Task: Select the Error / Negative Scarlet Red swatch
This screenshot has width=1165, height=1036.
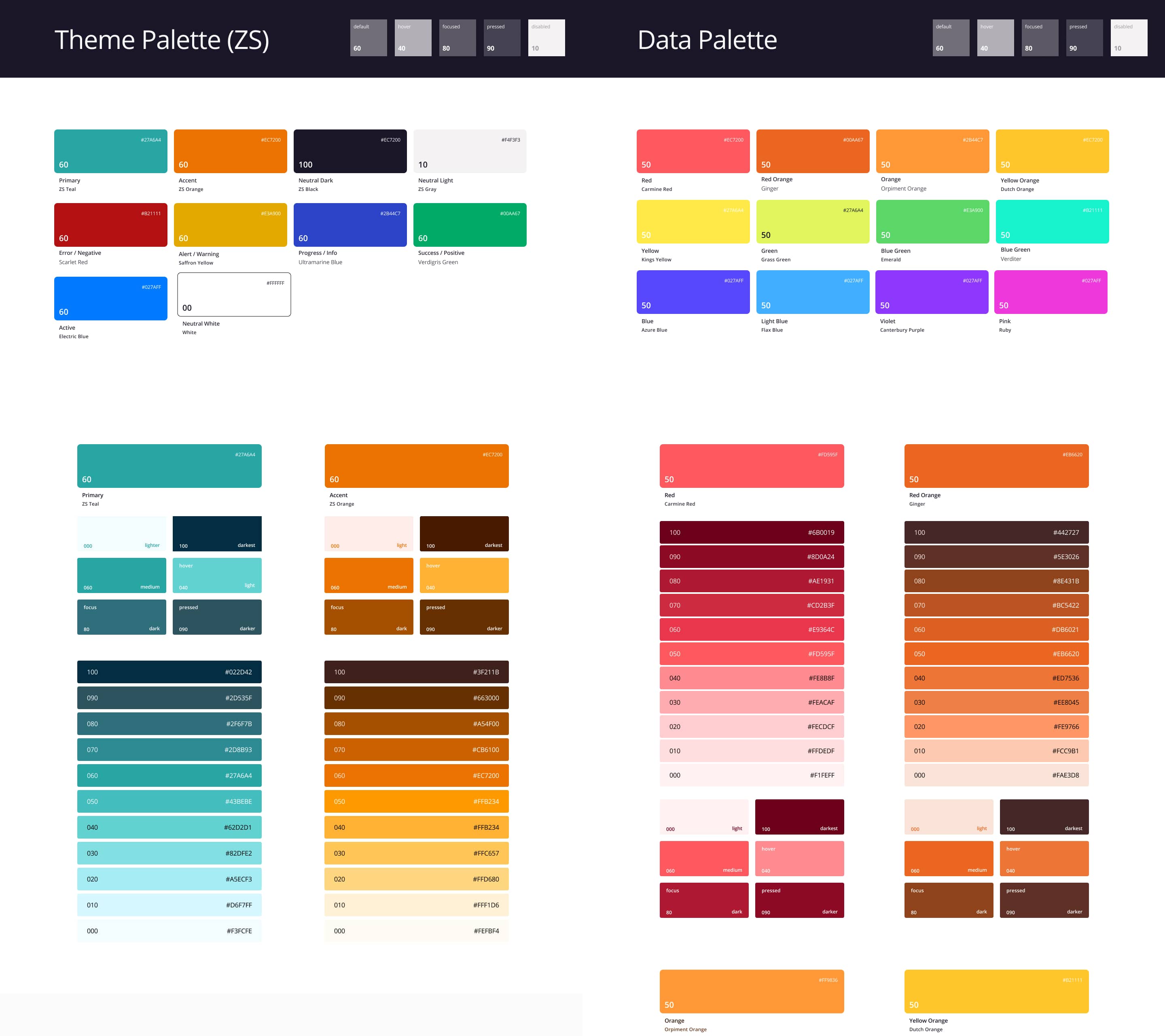Action: pyautogui.click(x=110, y=225)
